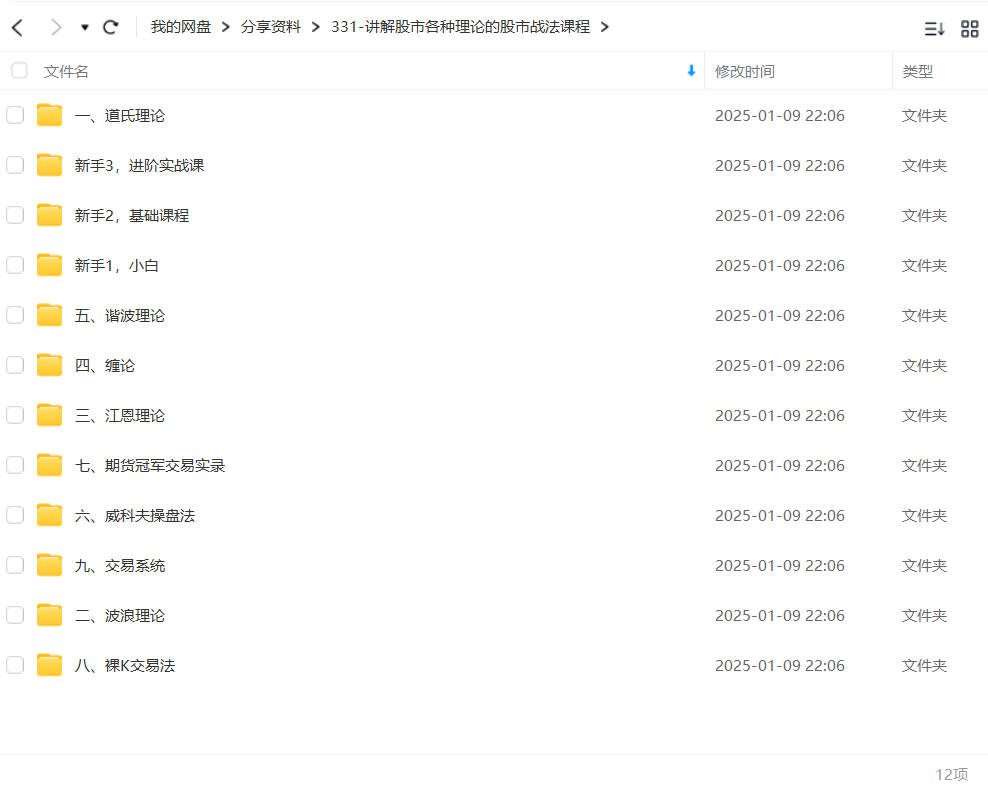Click folder icon of 六、威科夫操盘法
The height and width of the screenshot is (790, 988).
[49, 515]
